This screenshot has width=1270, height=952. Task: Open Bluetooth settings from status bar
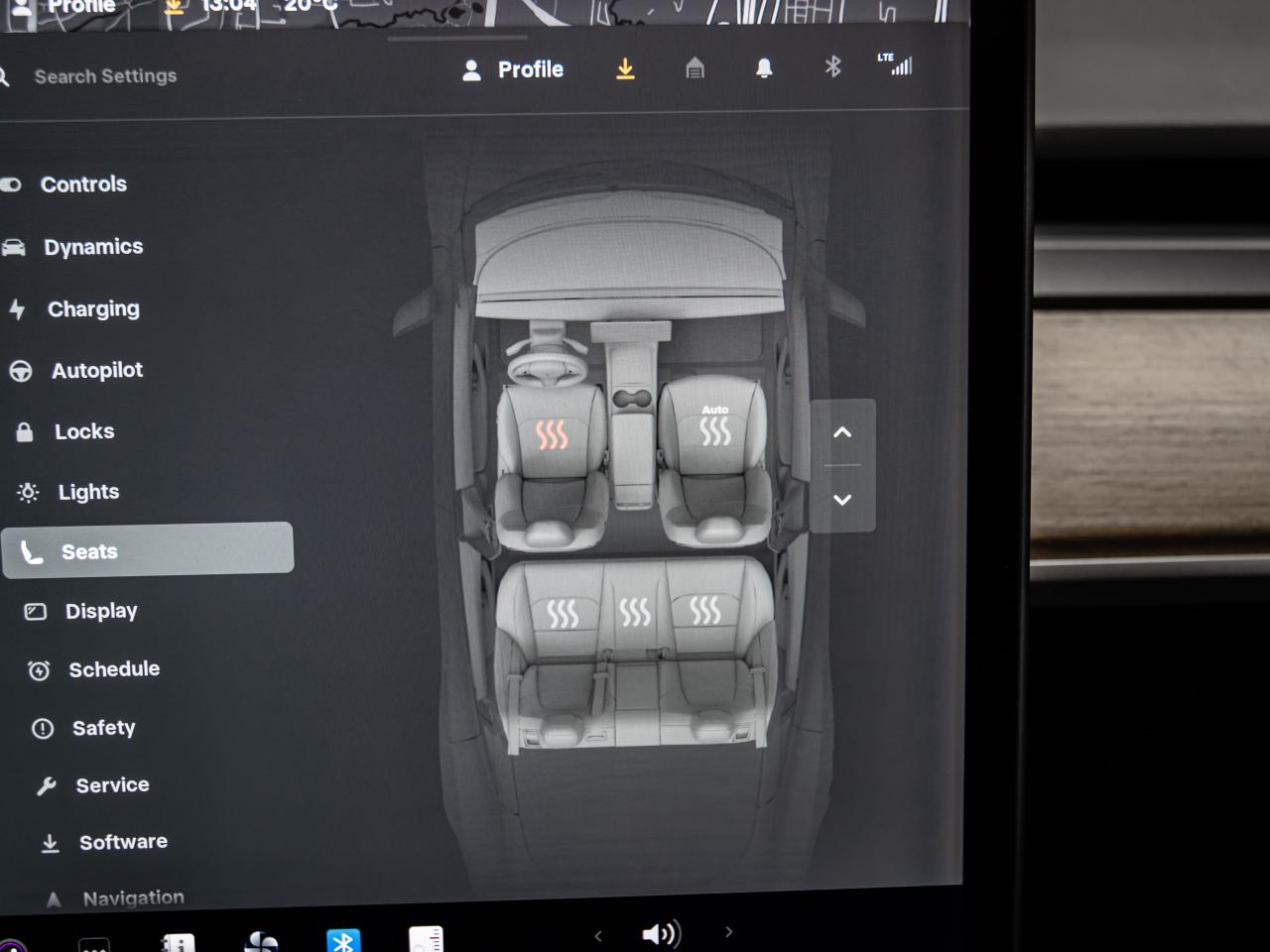pyautogui.click(x=832, y=68)
